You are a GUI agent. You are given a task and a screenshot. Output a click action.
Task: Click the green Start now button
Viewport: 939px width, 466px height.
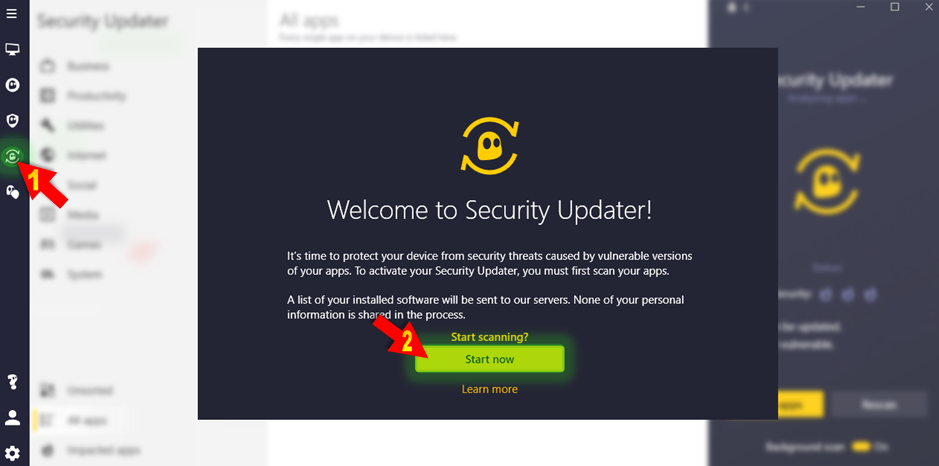point(489,359)
